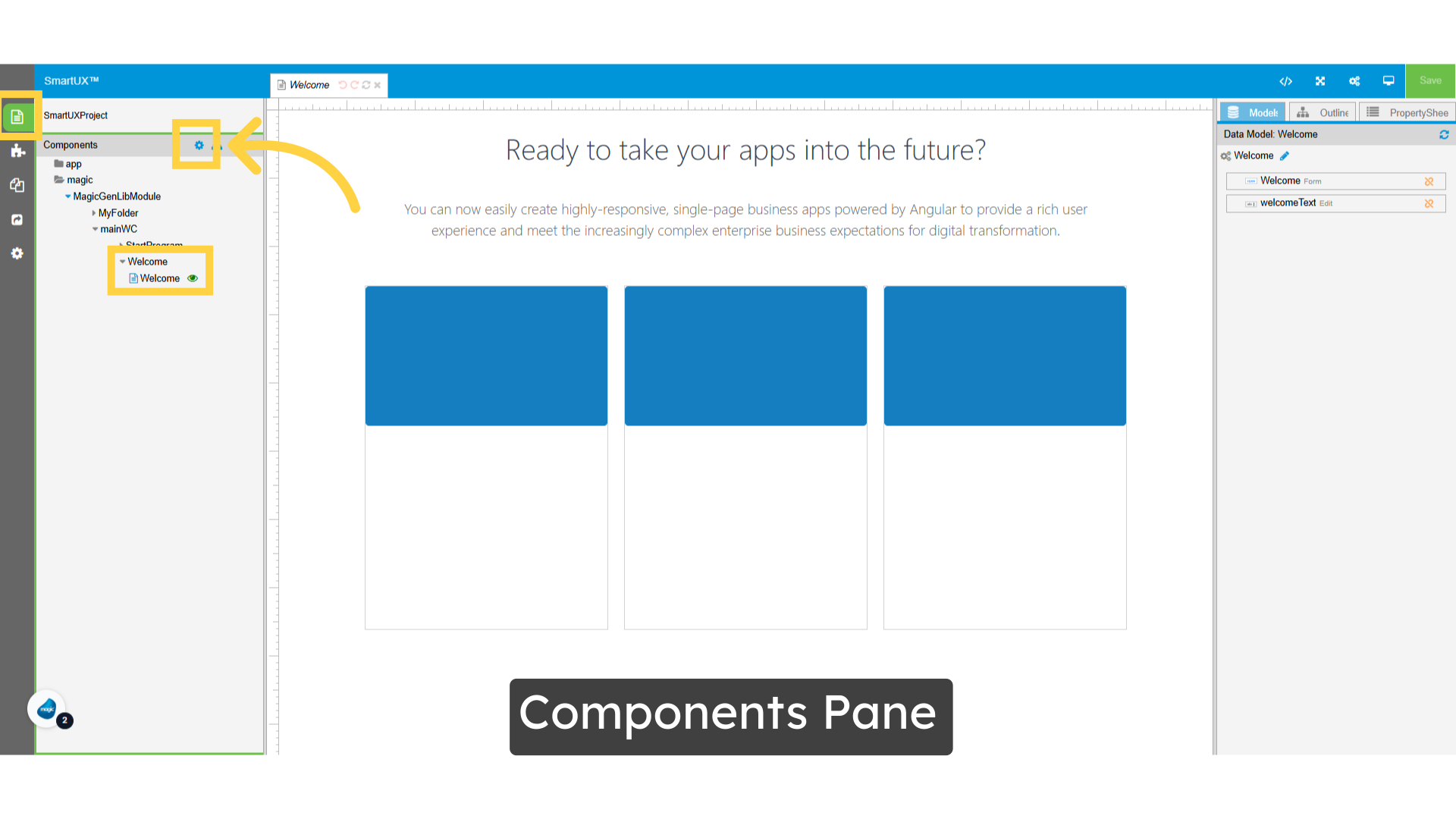1456x819 pixels.
Task: Select the puzzle piece icon in the left sidebar
Action: [17, 151]
